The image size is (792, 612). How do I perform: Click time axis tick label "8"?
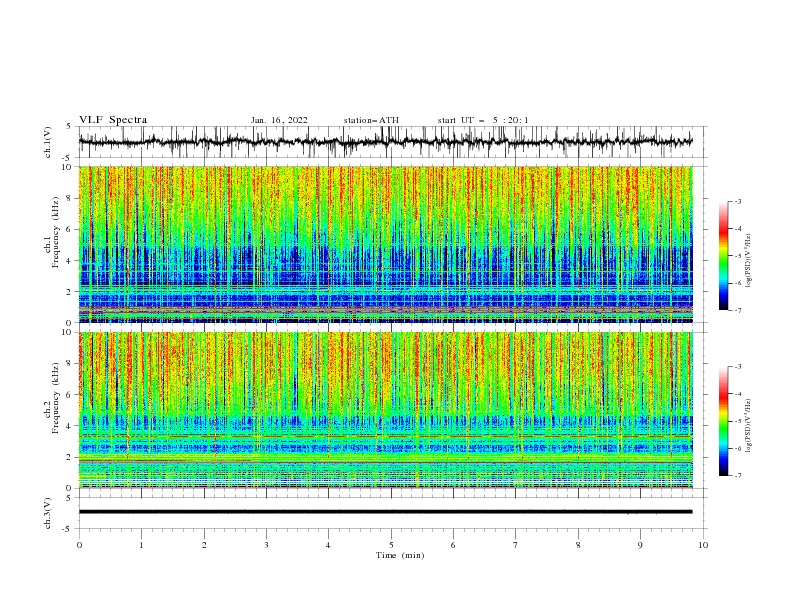(578, 545)
